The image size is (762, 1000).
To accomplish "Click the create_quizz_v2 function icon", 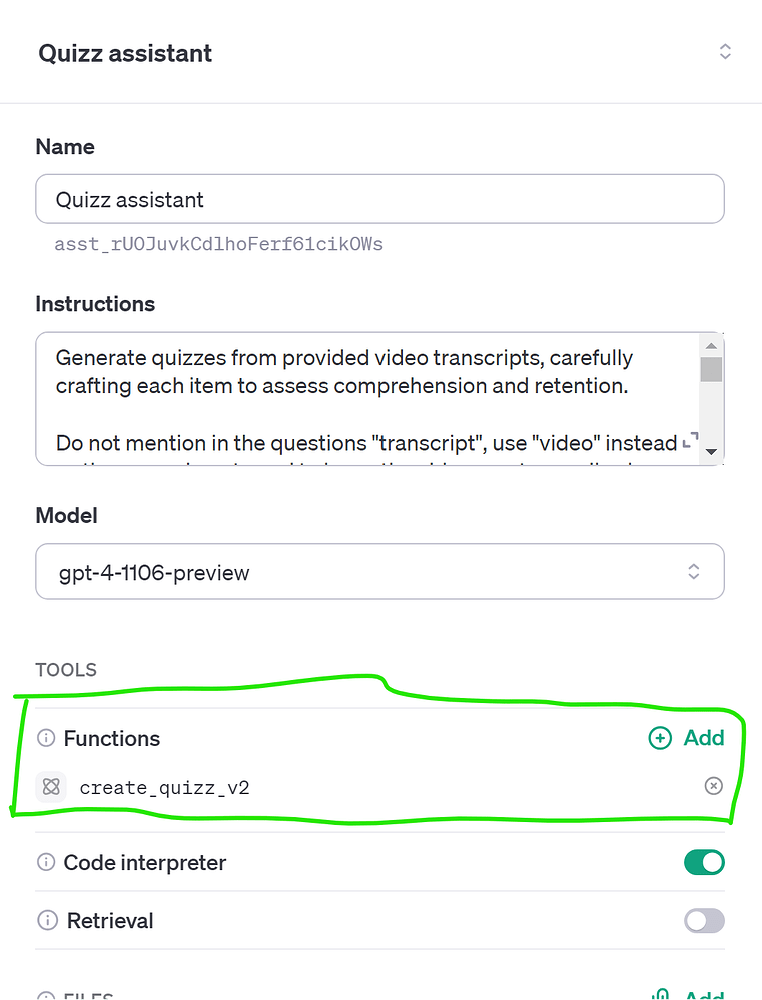I will [x=51, y=786].
